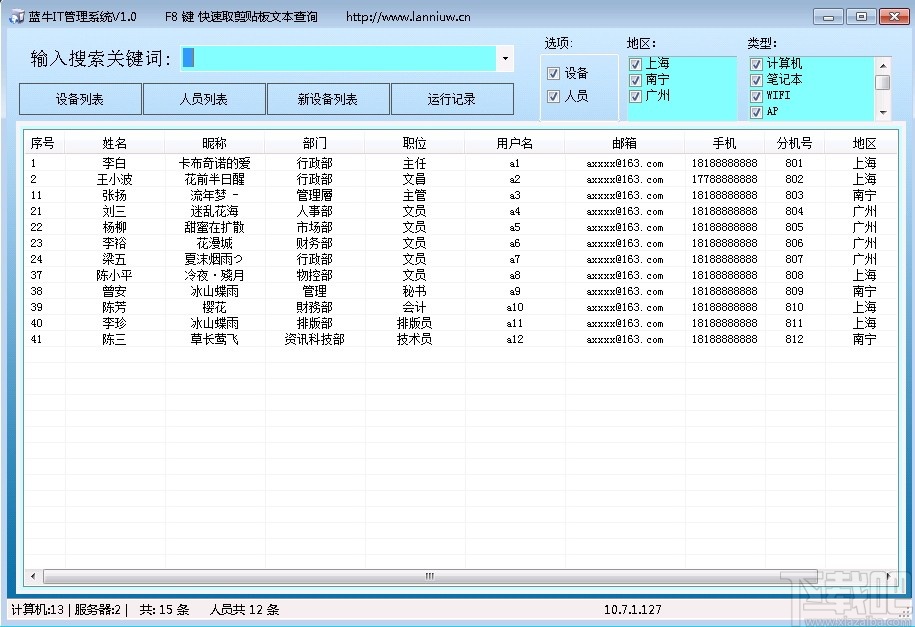Click the 类型 list scroll-down arrow
The width and height of the screenshot is (915, 627).
pos(882,110)
